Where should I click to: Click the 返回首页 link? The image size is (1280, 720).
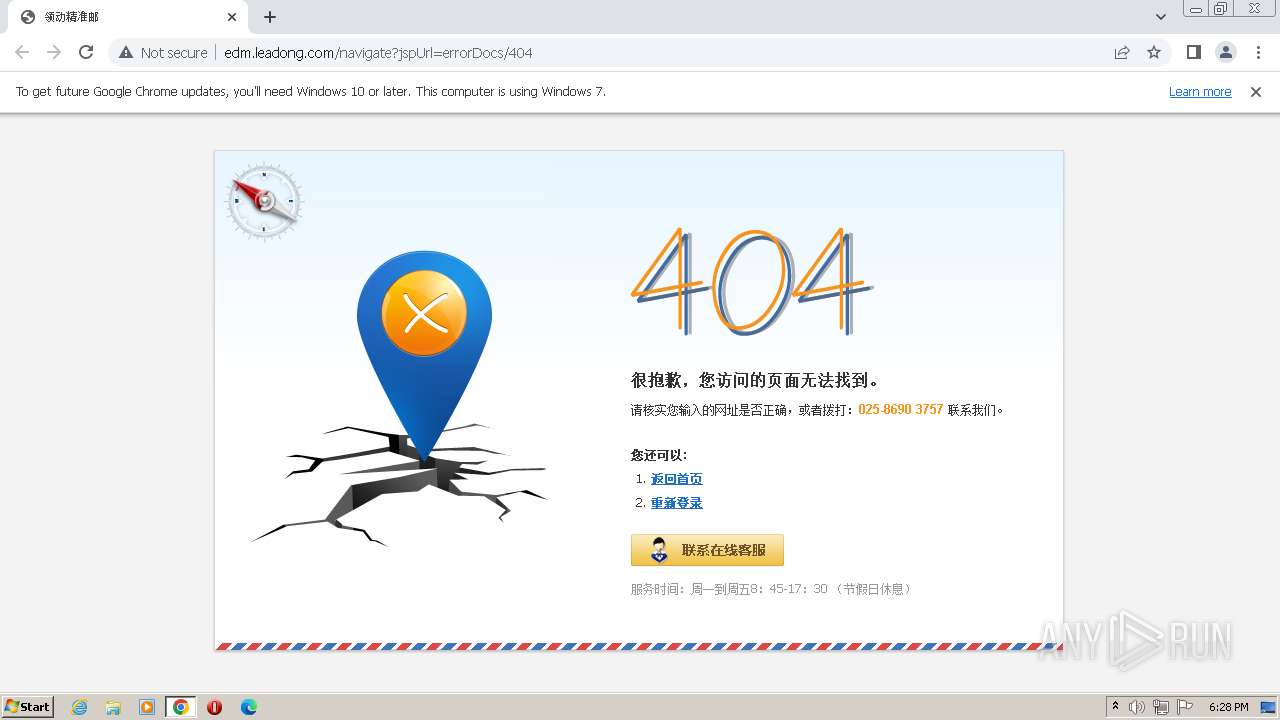[x=677, y=479]
